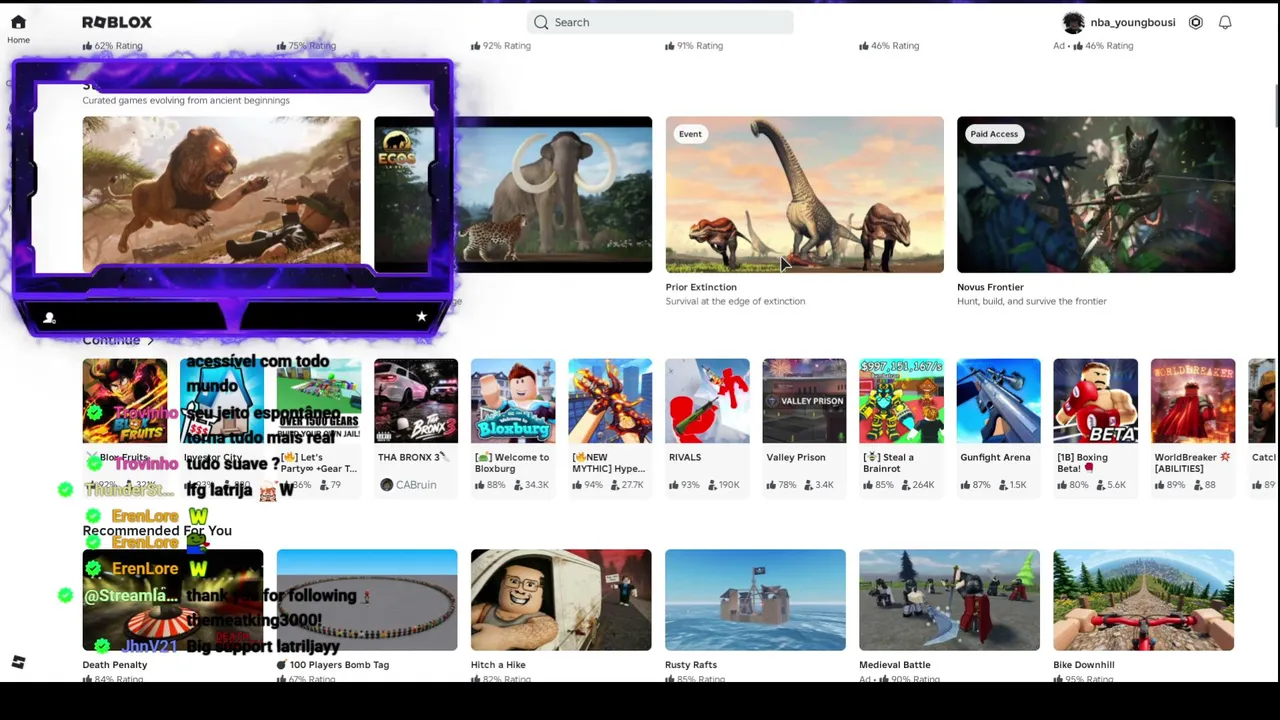Screen dimensions: 1280x720
Task: Open the Boxing Beta game icon
Action: [x=1095, y=400]
